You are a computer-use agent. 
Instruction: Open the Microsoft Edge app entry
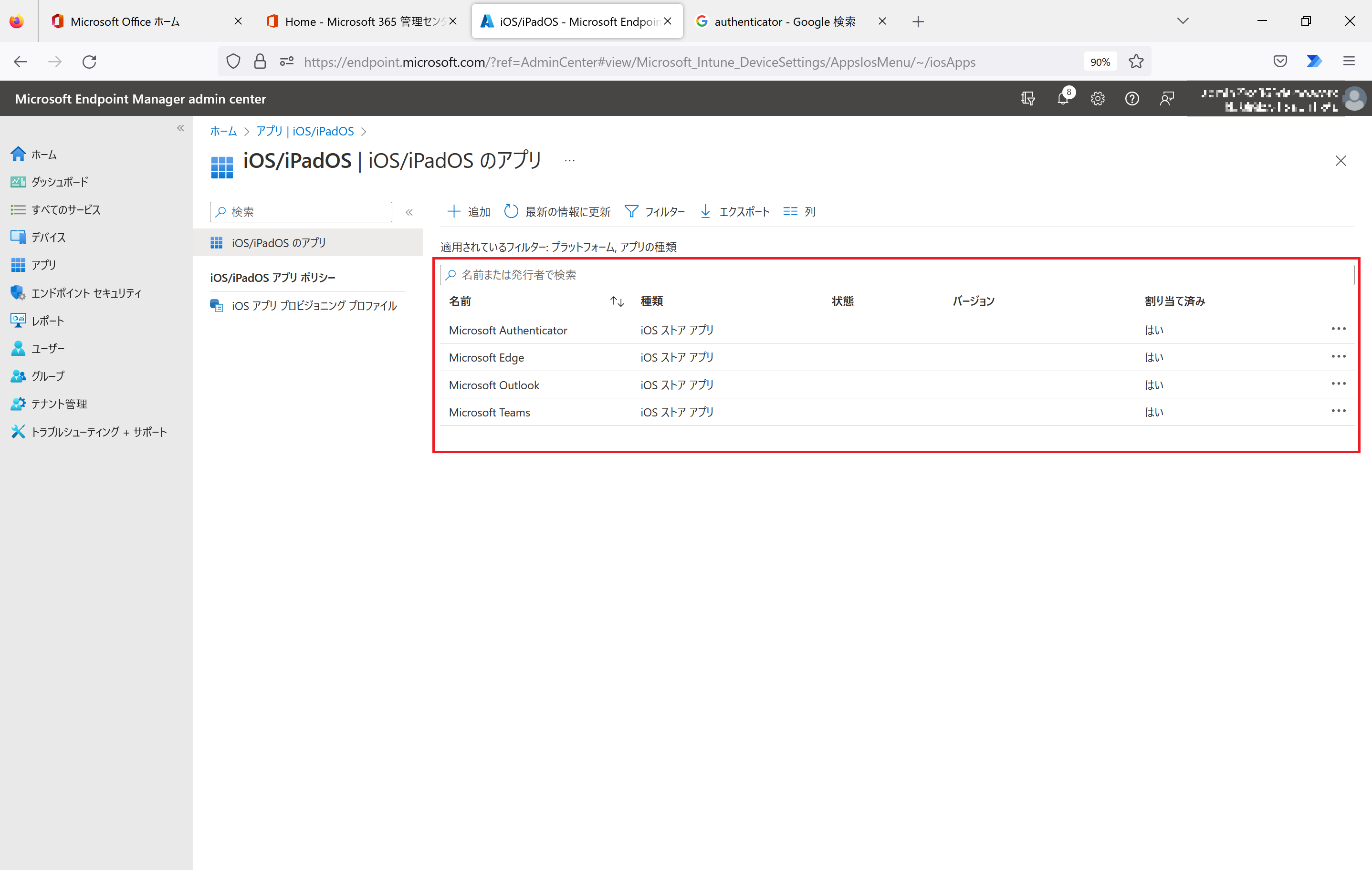486,358
